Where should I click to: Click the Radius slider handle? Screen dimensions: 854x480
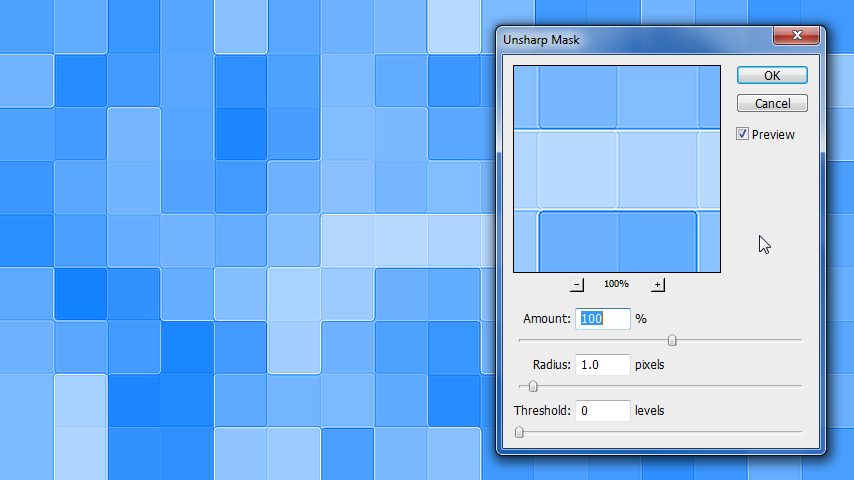click(x=533, y=386)
